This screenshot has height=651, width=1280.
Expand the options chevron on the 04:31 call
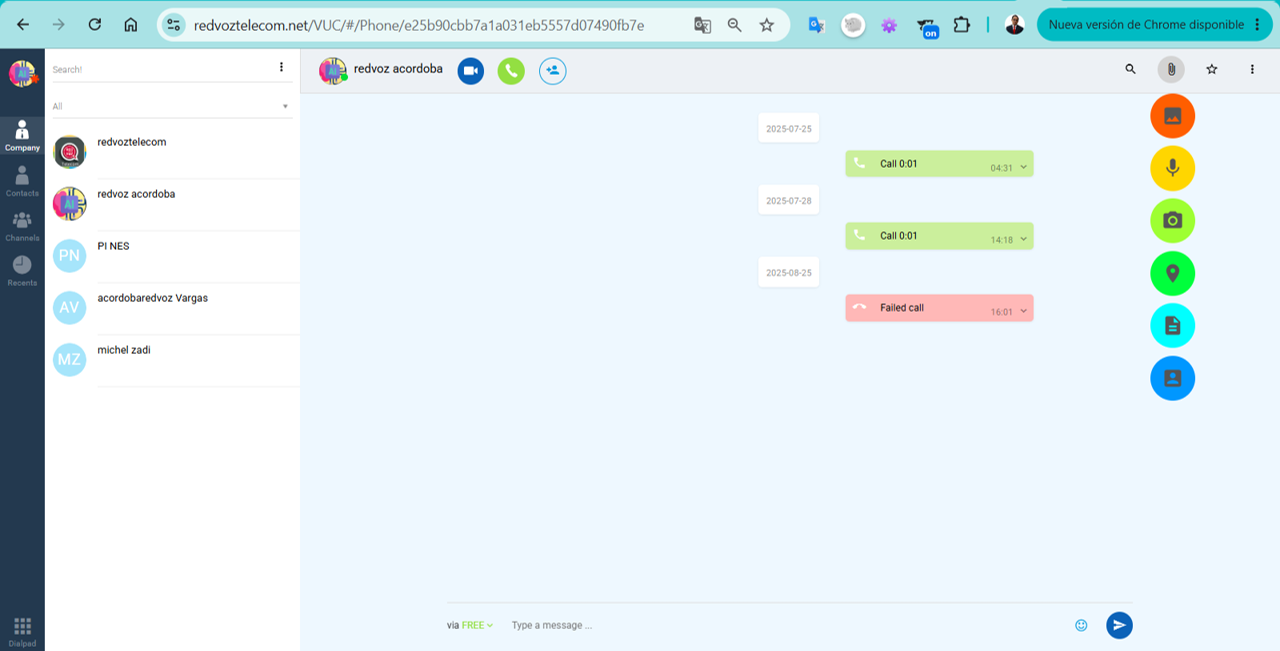click(x=1024, y=168)
